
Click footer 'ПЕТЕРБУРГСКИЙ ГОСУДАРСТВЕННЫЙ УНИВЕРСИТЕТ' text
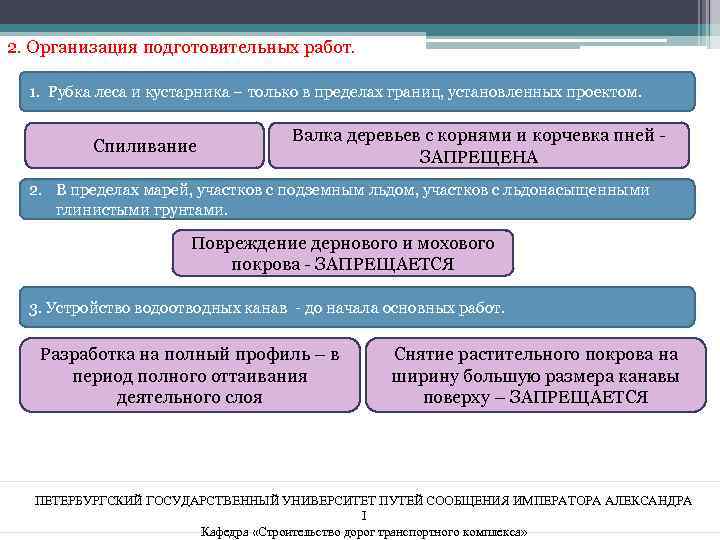[x=363, y=506]
